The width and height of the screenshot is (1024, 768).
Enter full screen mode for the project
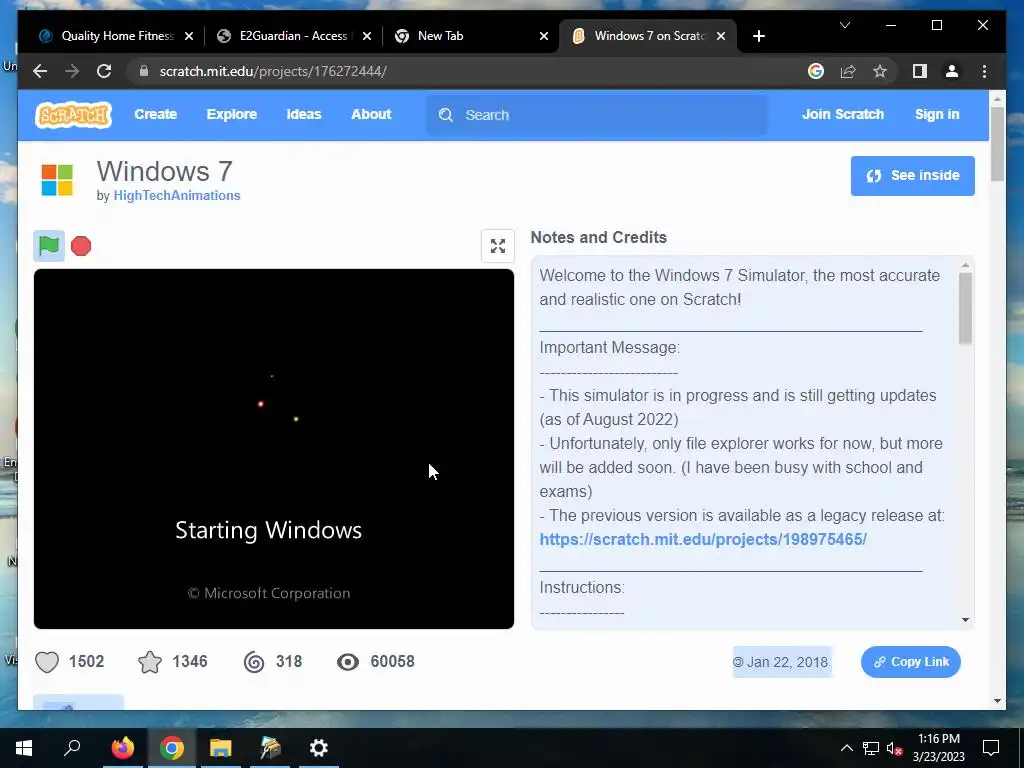tap(498, 246)
